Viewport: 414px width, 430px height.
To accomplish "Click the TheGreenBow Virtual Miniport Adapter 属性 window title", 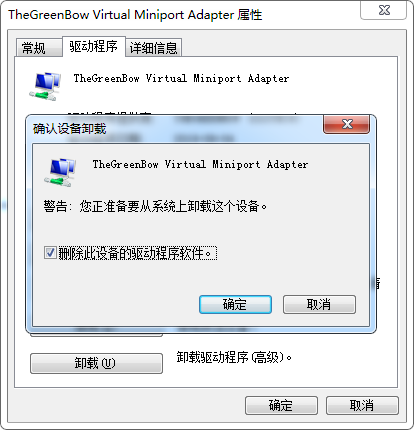I will tap(135, 15).
